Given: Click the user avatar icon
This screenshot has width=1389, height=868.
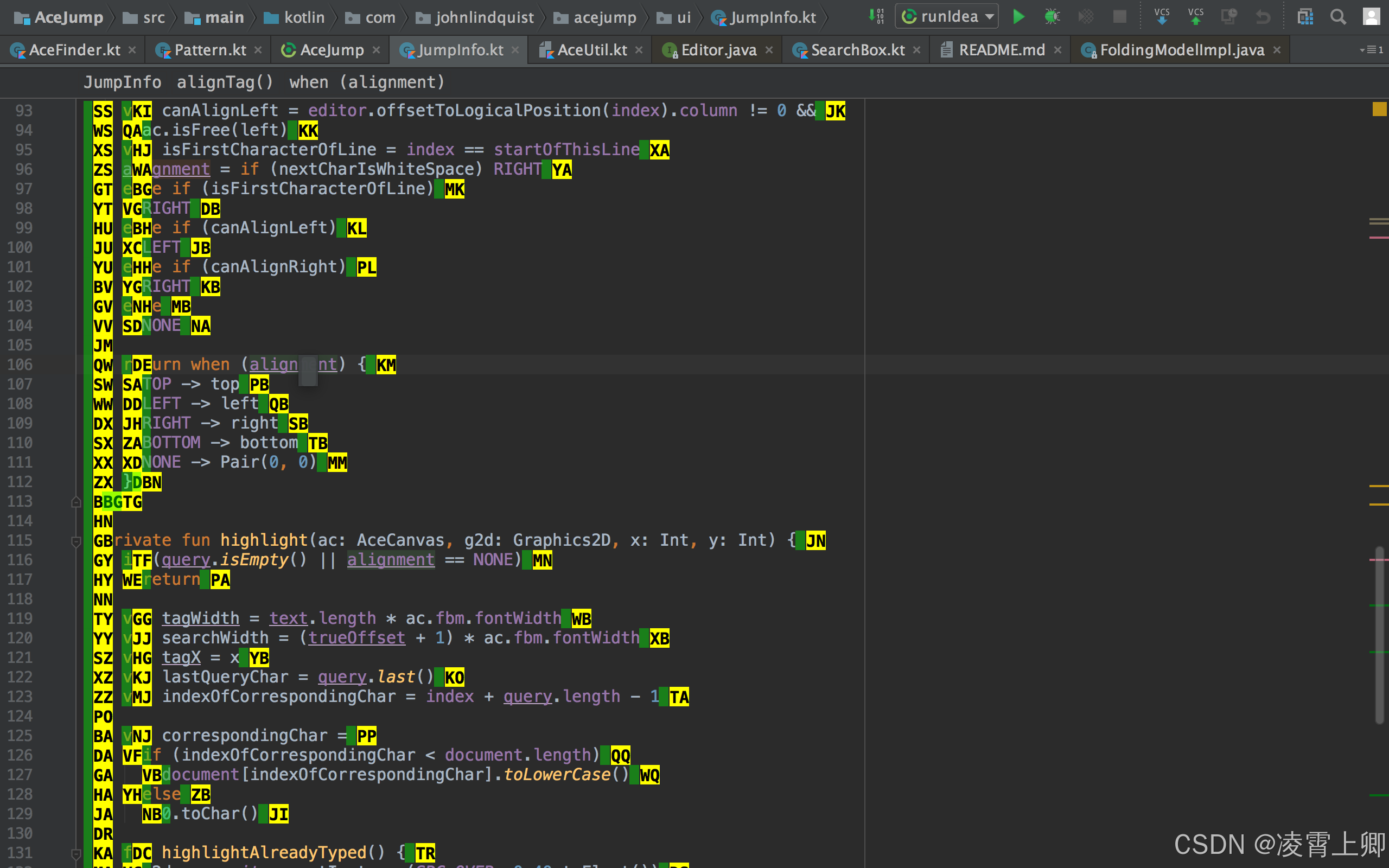Looking at the screenshot, I should 1371,17.
